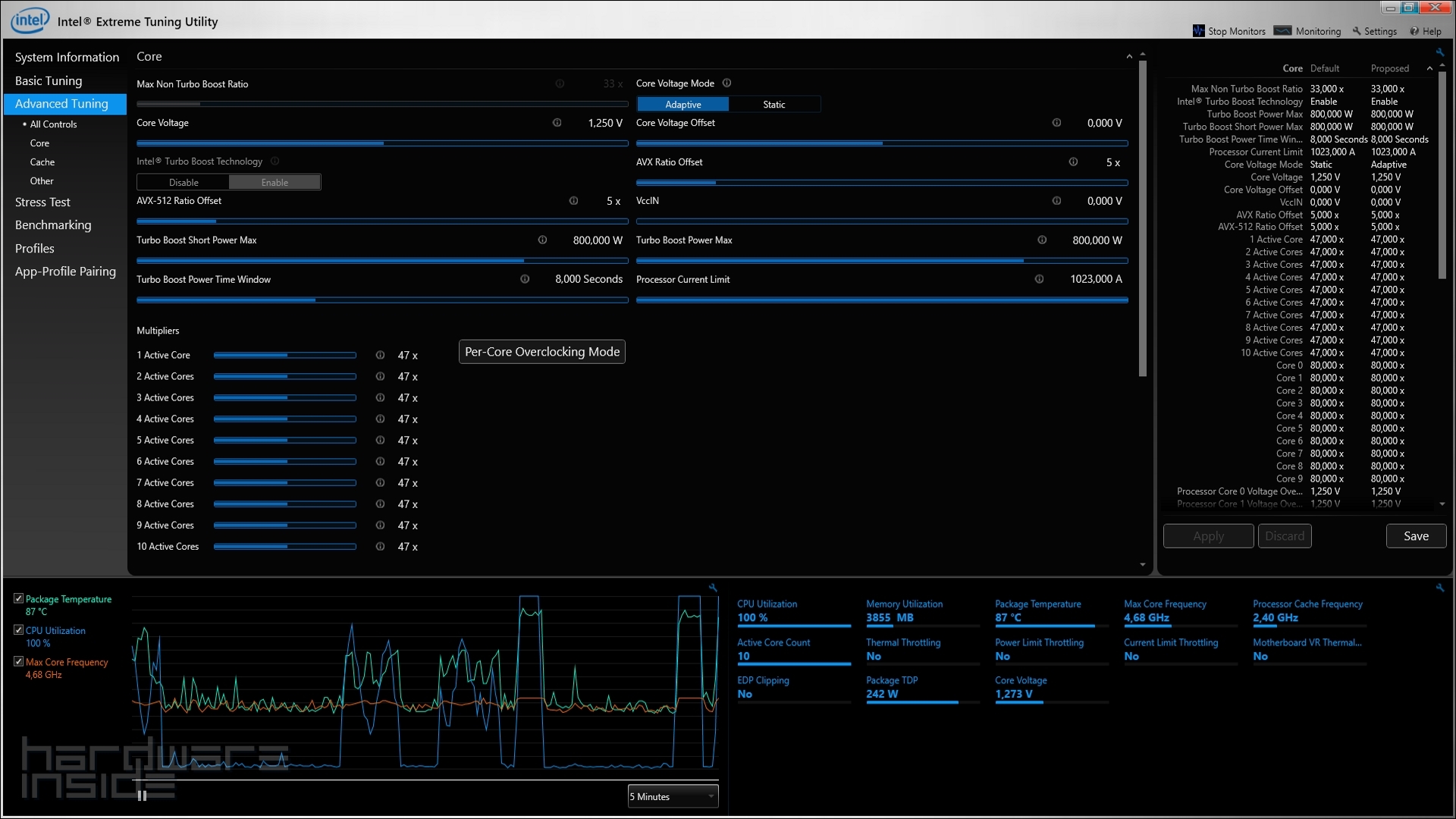The image size is (1456, 819).
Task: Click info icon for 5 Active Cores multiplier
Action: point(380,440)
